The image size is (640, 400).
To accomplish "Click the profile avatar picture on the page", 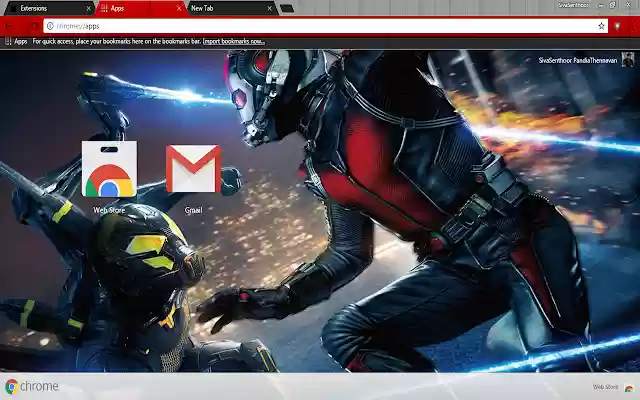I will tap(628, 60).
